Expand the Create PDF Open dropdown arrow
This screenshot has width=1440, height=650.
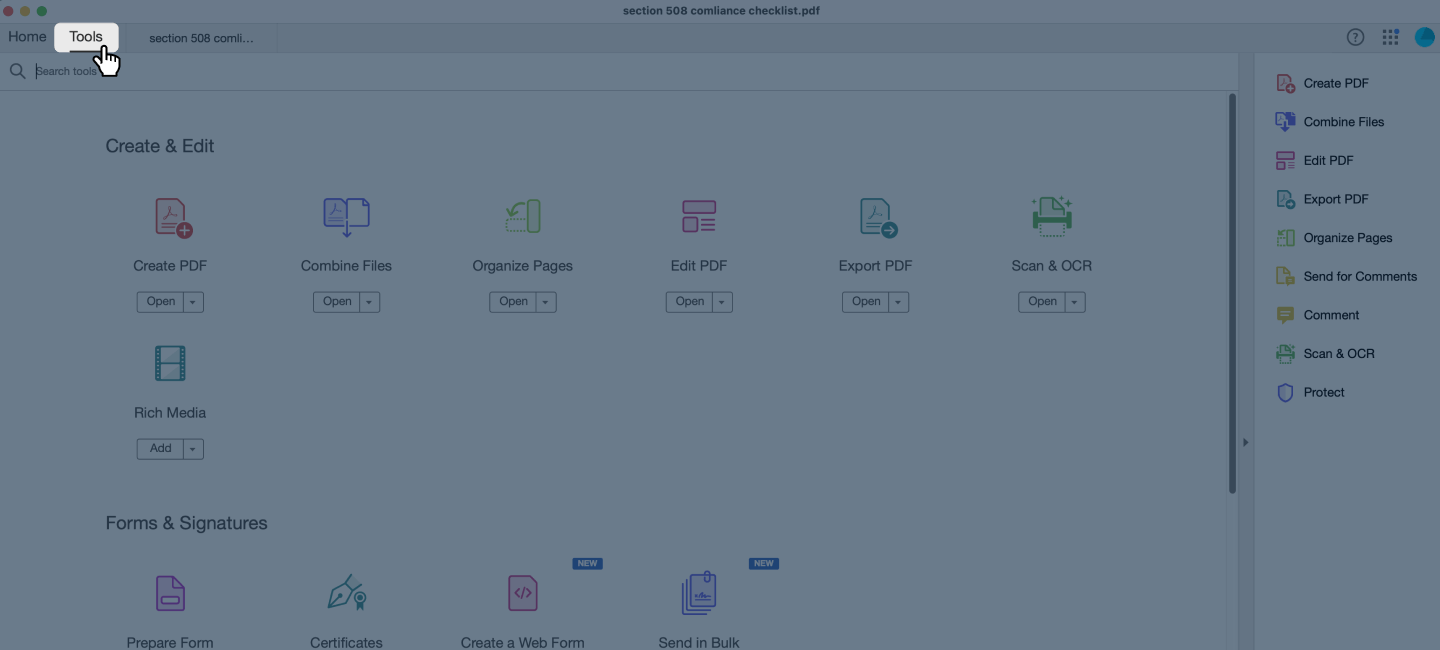(195, 301)
